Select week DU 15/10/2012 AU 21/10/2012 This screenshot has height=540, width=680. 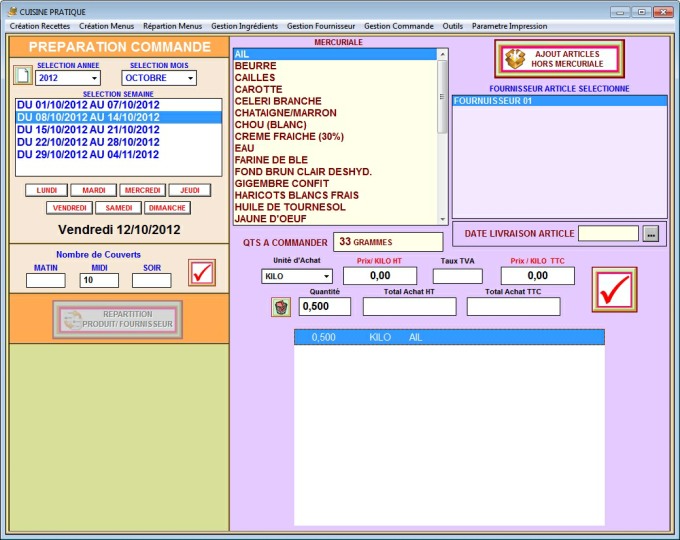pyautogui.click(x=88, y=129)
